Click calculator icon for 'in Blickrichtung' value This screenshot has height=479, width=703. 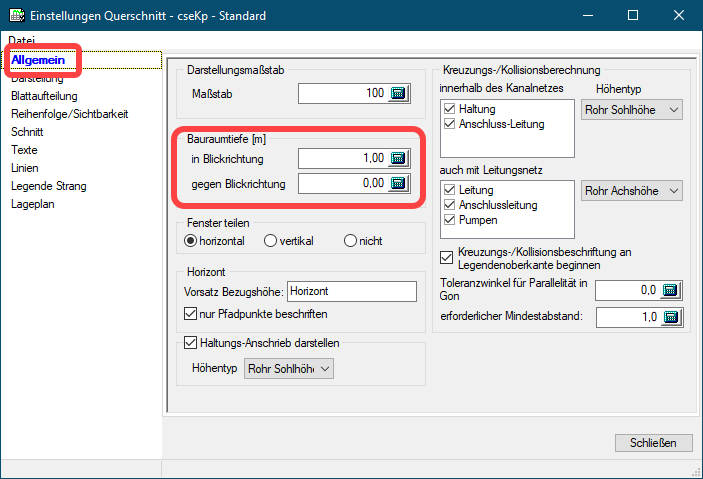tap(399, 158)
